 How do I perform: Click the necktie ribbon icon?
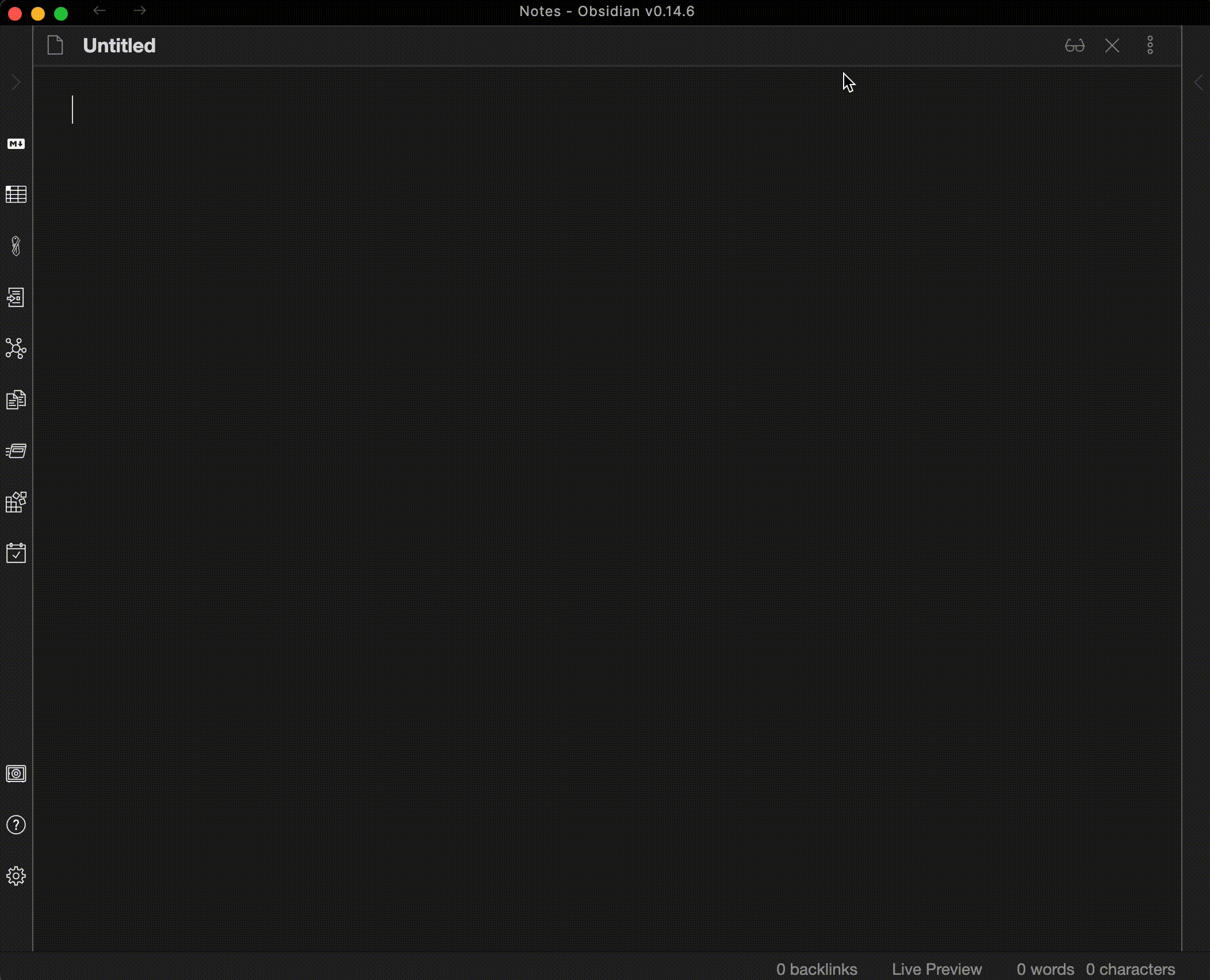point(16,246)
